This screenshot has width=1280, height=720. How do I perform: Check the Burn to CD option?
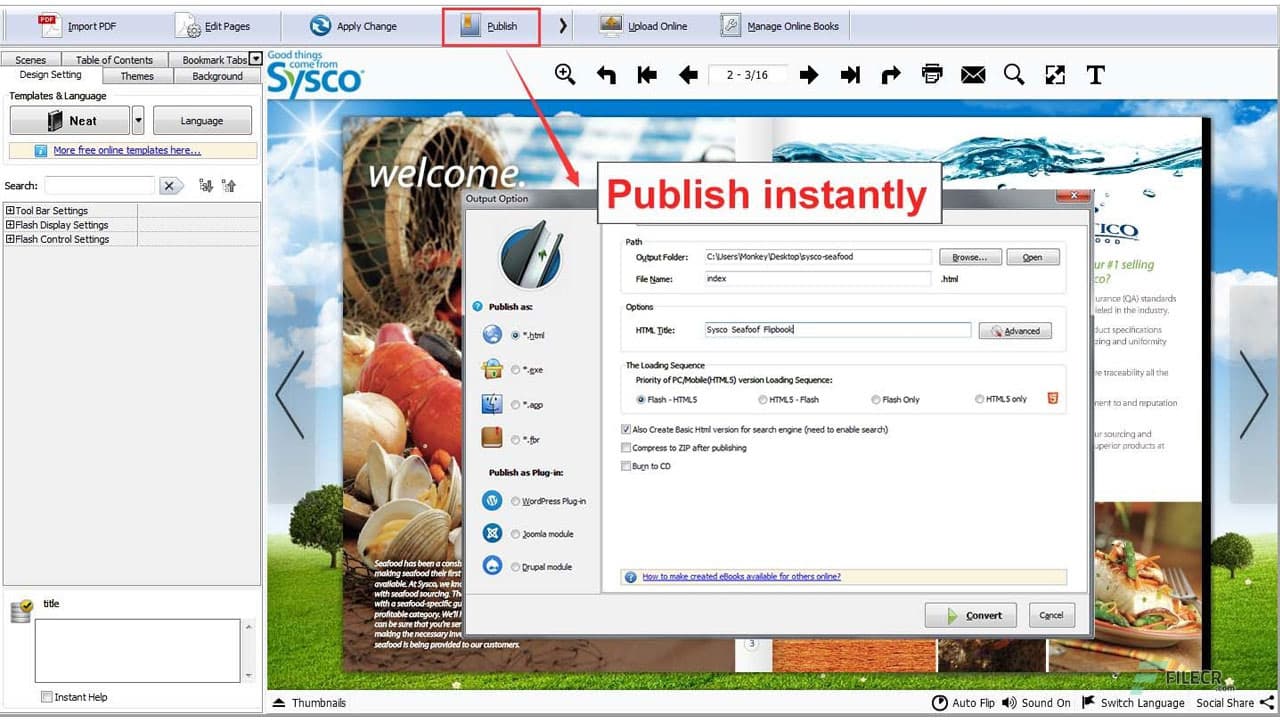(625, 466)
